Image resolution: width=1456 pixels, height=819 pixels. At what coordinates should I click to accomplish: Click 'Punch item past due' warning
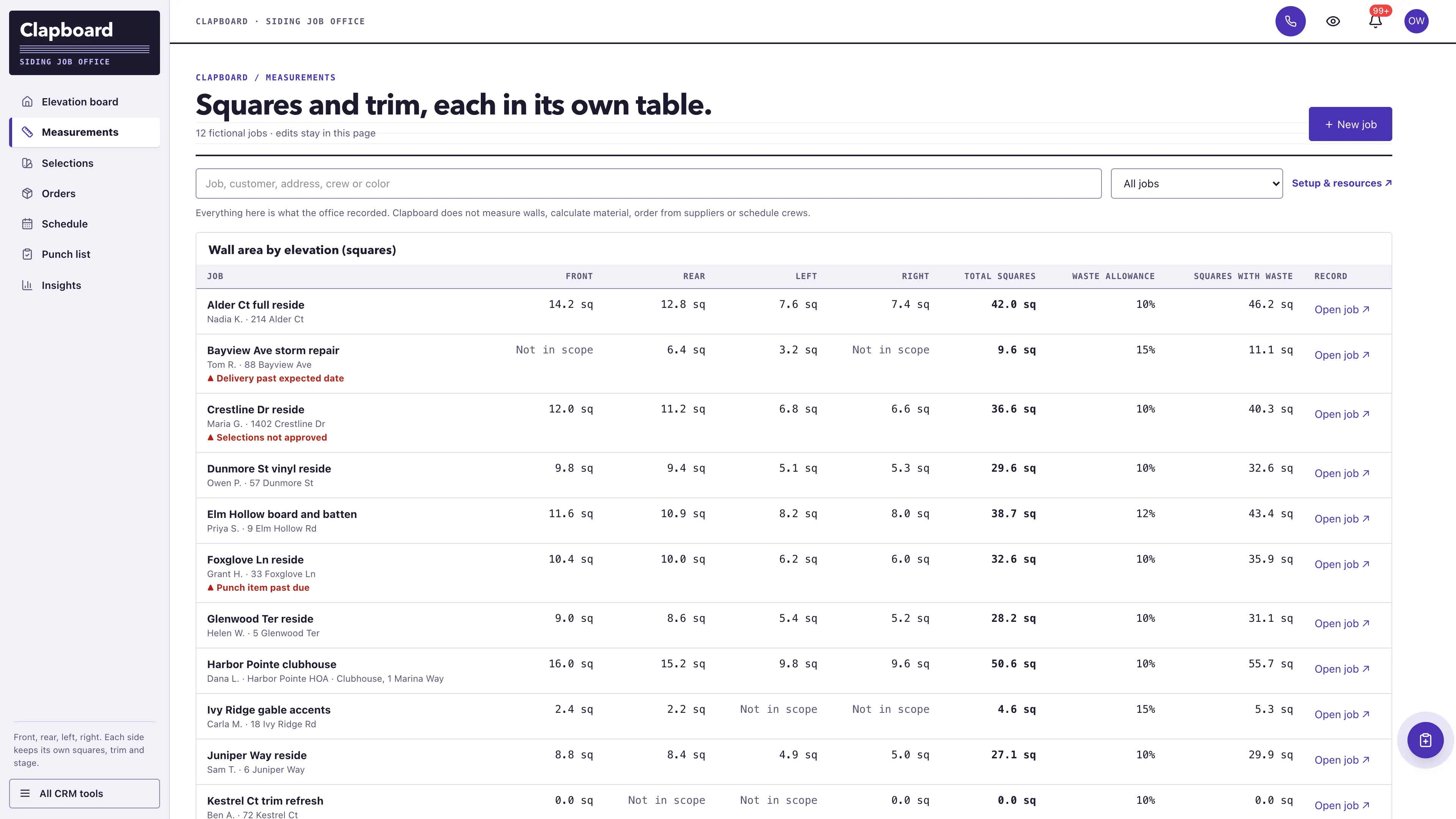258,587
